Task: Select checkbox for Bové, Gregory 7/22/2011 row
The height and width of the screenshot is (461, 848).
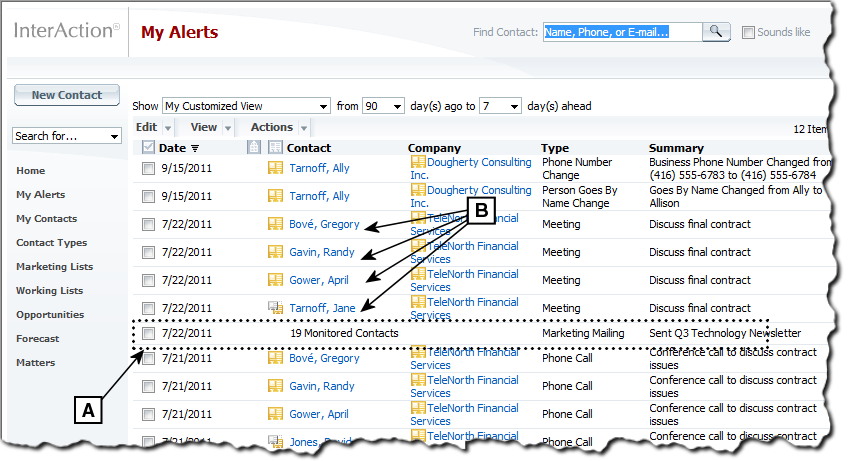Action: click(148, 224)
